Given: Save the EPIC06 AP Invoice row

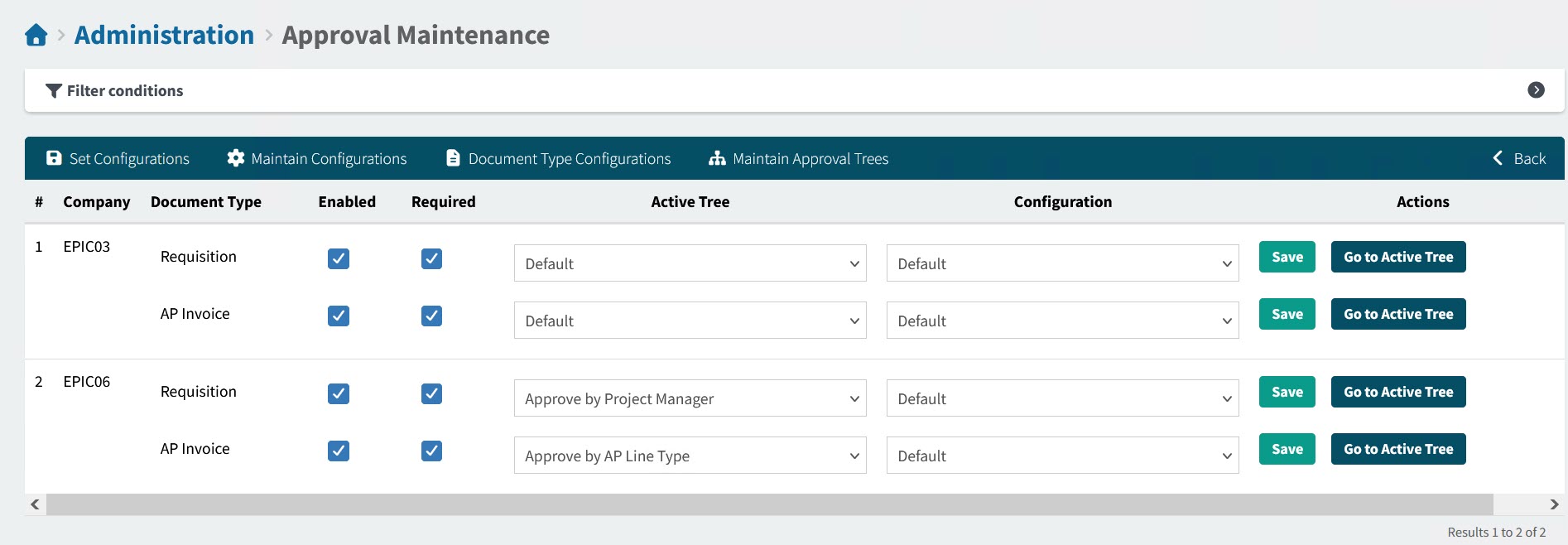Looking at the screenshot, I should (1287, 449).
